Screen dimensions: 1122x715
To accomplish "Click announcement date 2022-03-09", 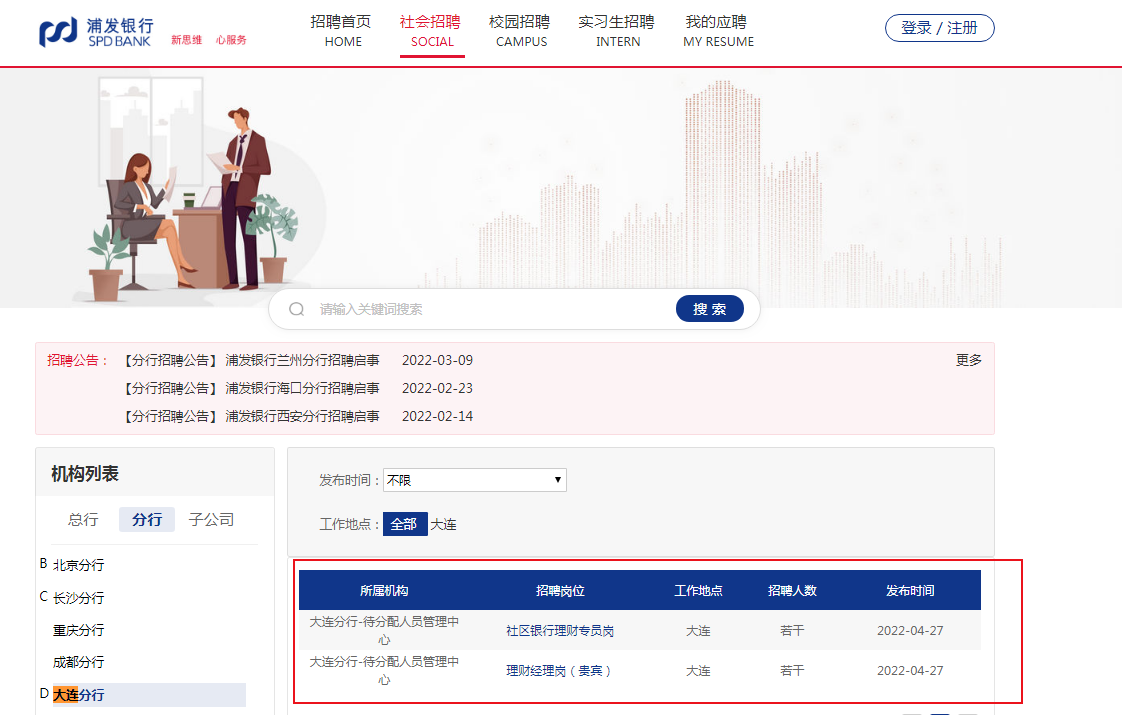I will coord(437,360).
